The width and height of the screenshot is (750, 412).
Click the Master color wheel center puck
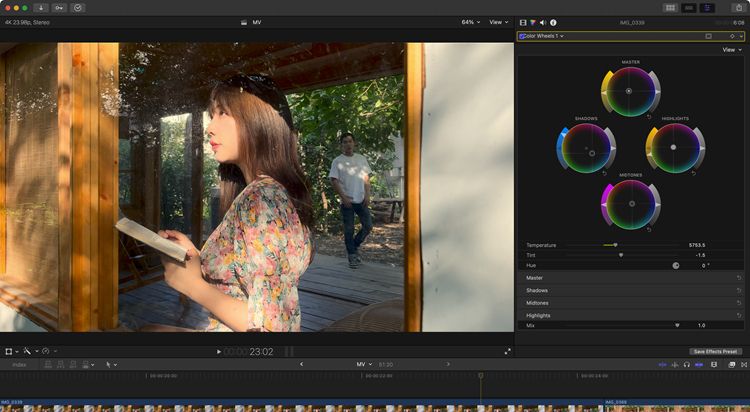click(x=629, y=91)
